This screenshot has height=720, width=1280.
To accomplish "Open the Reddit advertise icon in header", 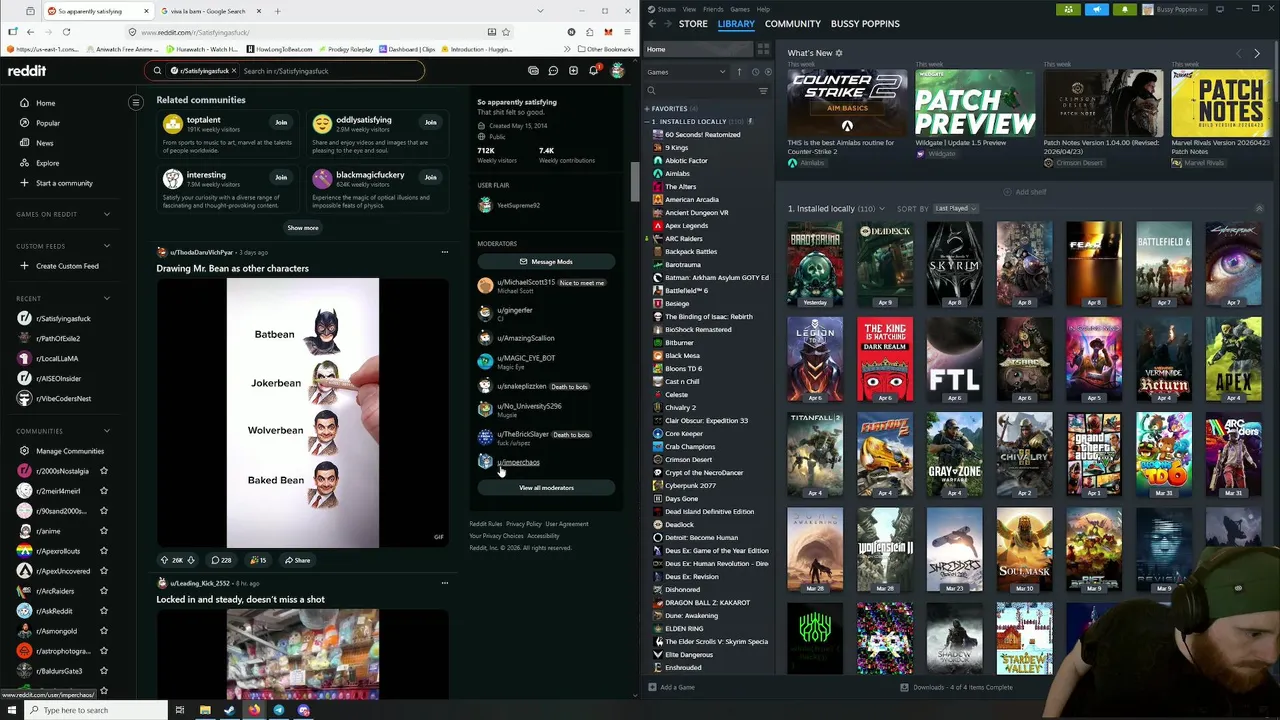I will coord(533,71).
